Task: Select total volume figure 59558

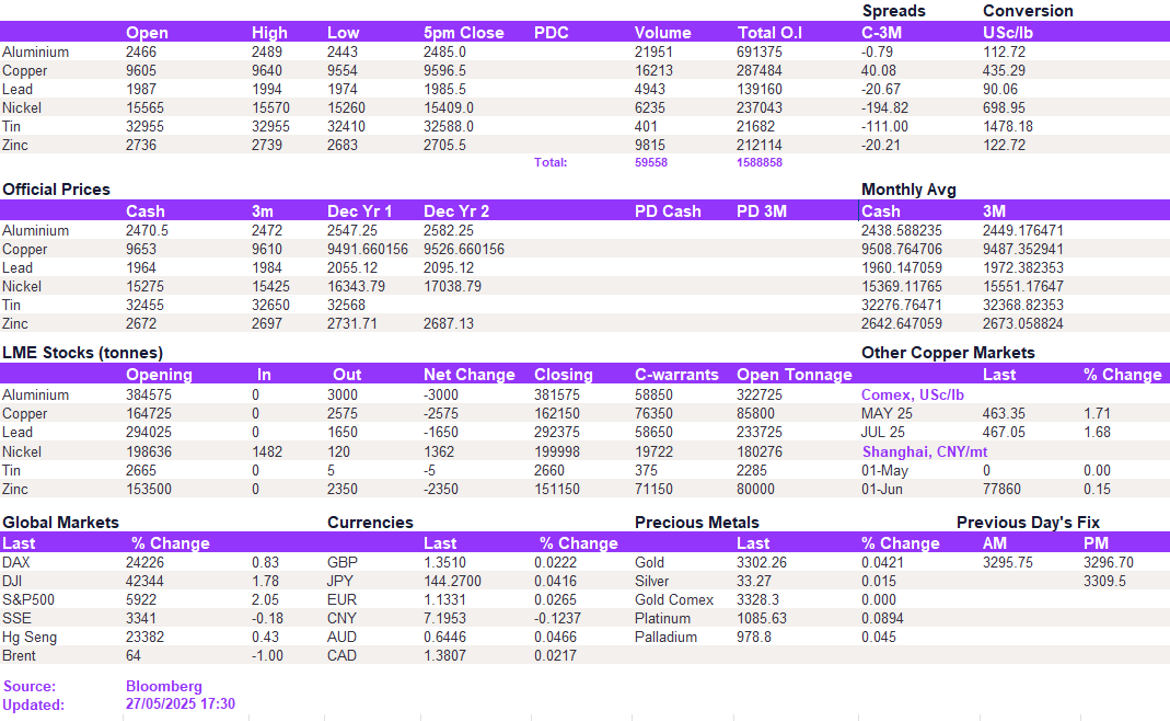Action: tap(651, 163)
